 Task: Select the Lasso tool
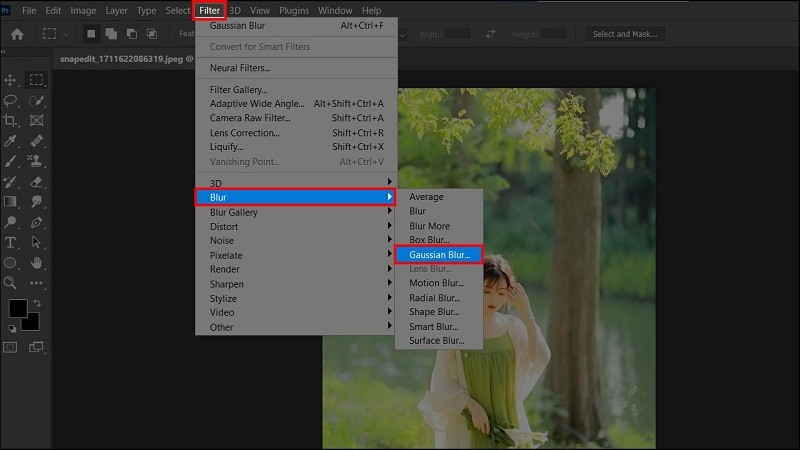10,101
